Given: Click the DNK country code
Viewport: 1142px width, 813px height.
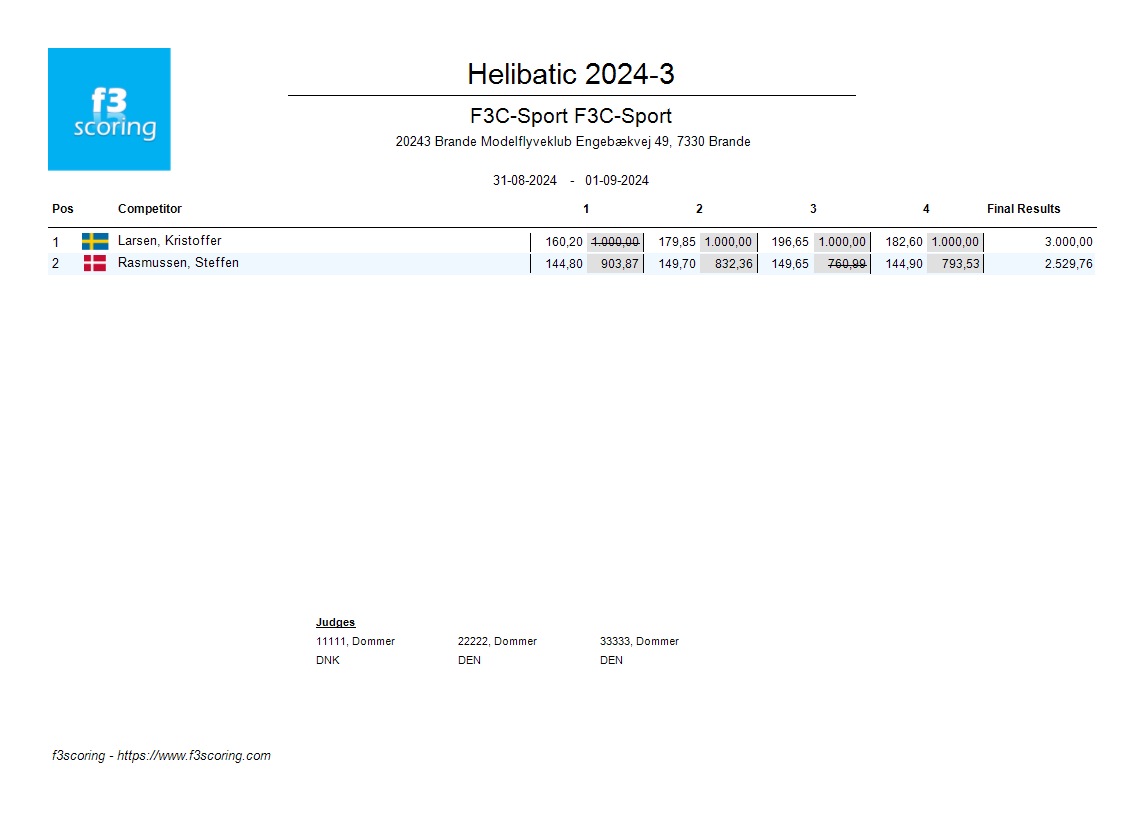Looking at the screenshot, I should 328,660.
